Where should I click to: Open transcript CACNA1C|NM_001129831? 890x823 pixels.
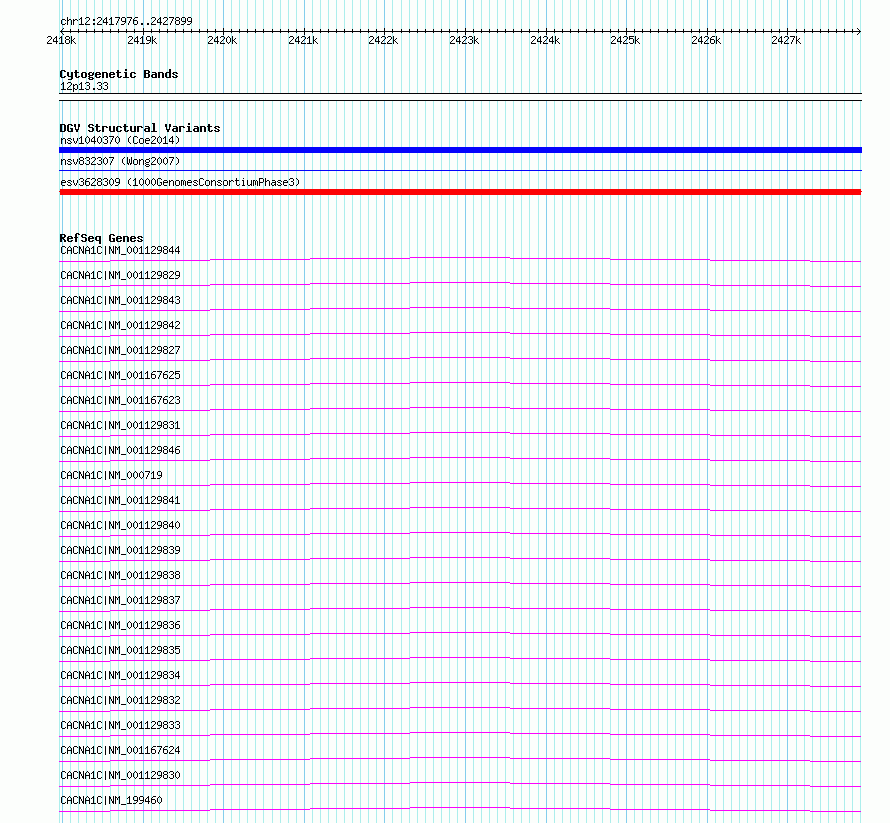pos(120,425)
